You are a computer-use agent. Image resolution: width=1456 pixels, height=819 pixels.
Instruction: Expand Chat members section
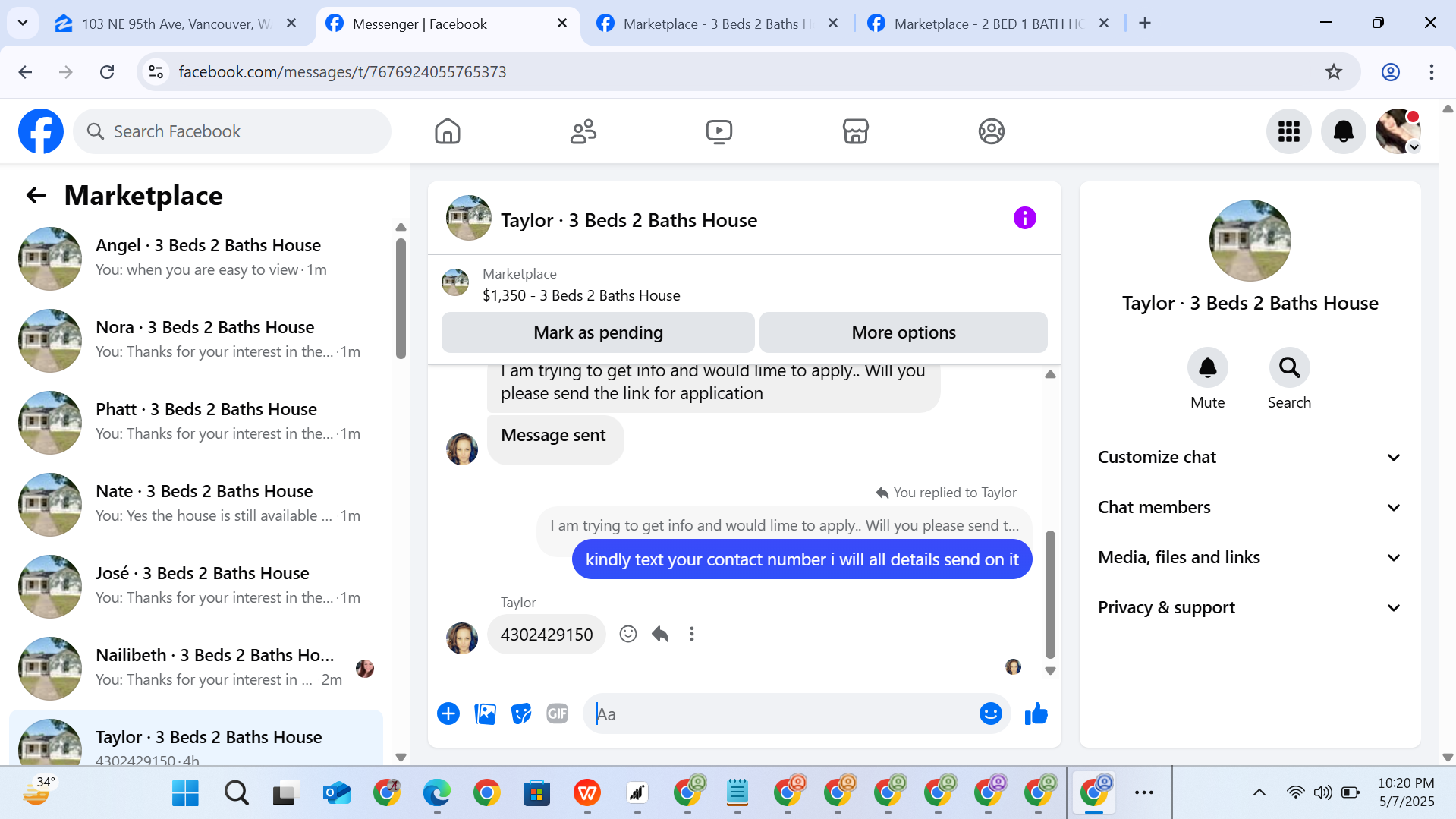point(1249,508)
